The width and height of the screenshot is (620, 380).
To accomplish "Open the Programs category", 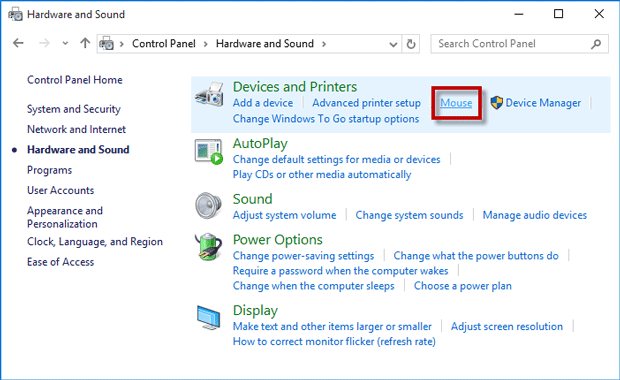I will coord(49,170).
